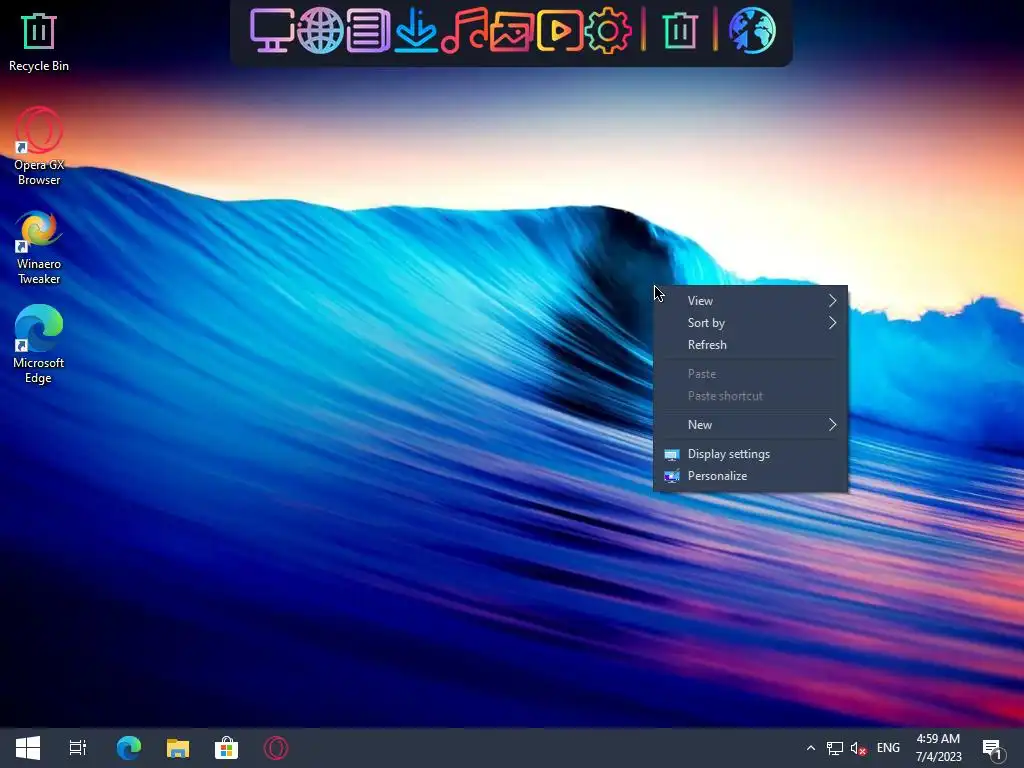The image size is (1024, 768).
Task: Click the ENG language indicator
Action: [x=888, y=748]
